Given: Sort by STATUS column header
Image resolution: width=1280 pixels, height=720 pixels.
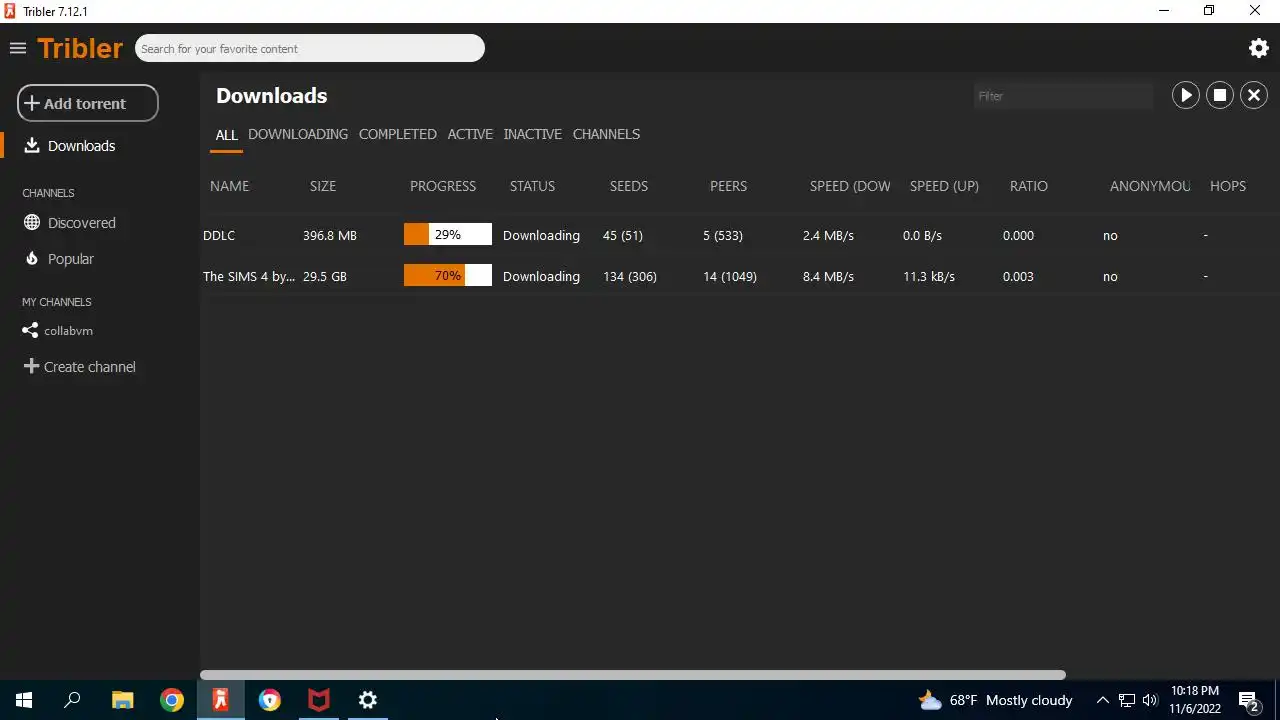Looking at the screenshot, I should point(532,186).
